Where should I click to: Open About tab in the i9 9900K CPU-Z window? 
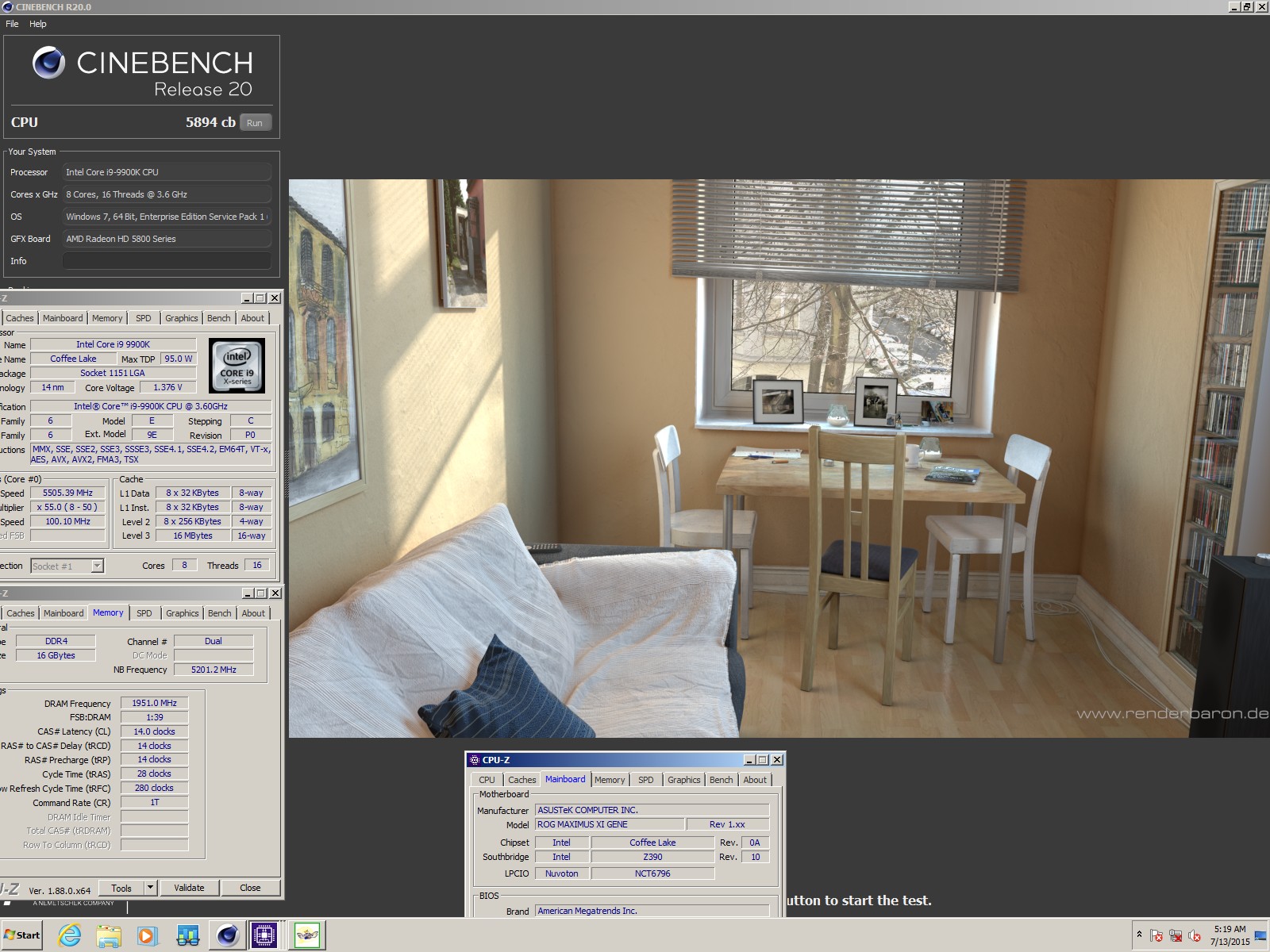(x=252, y=318)
